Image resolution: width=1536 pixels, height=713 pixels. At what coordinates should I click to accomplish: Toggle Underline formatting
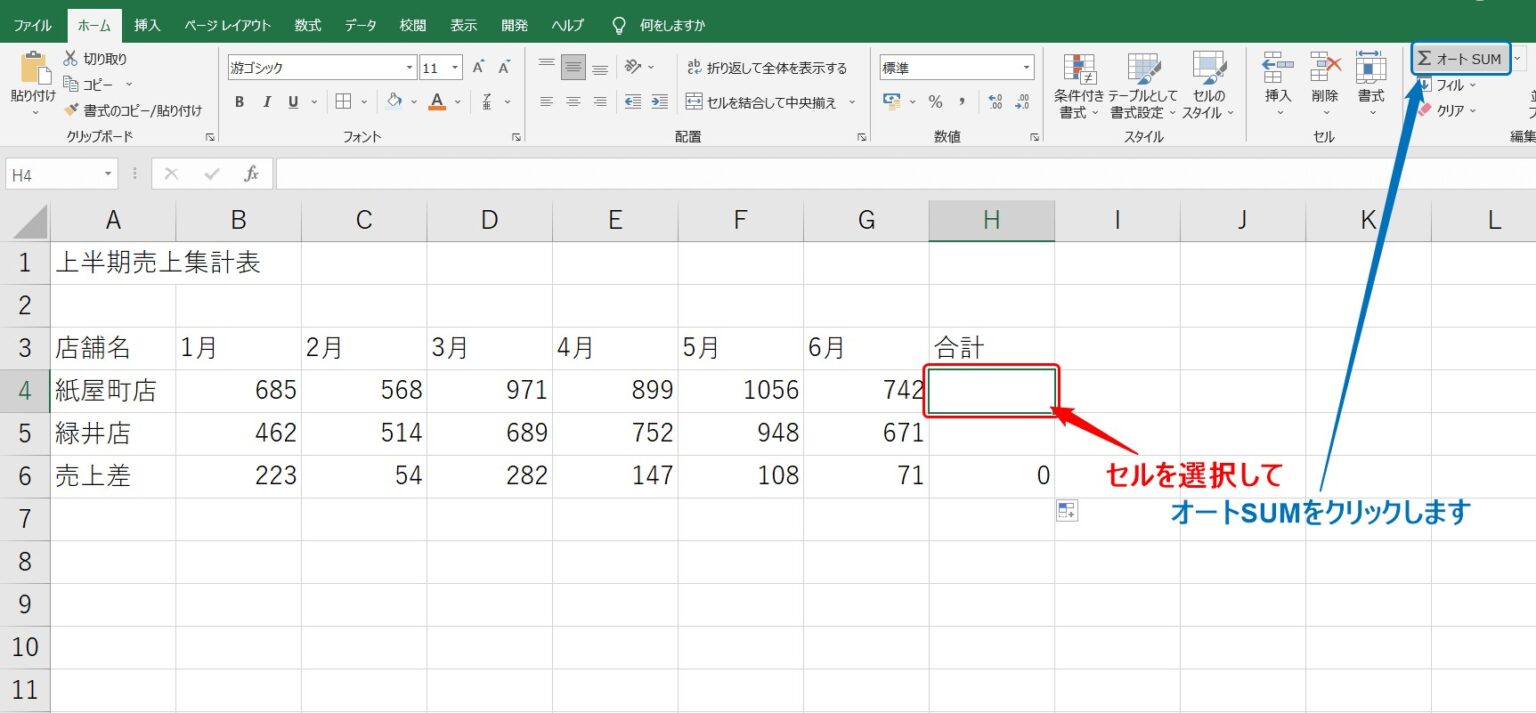(293, 101)
